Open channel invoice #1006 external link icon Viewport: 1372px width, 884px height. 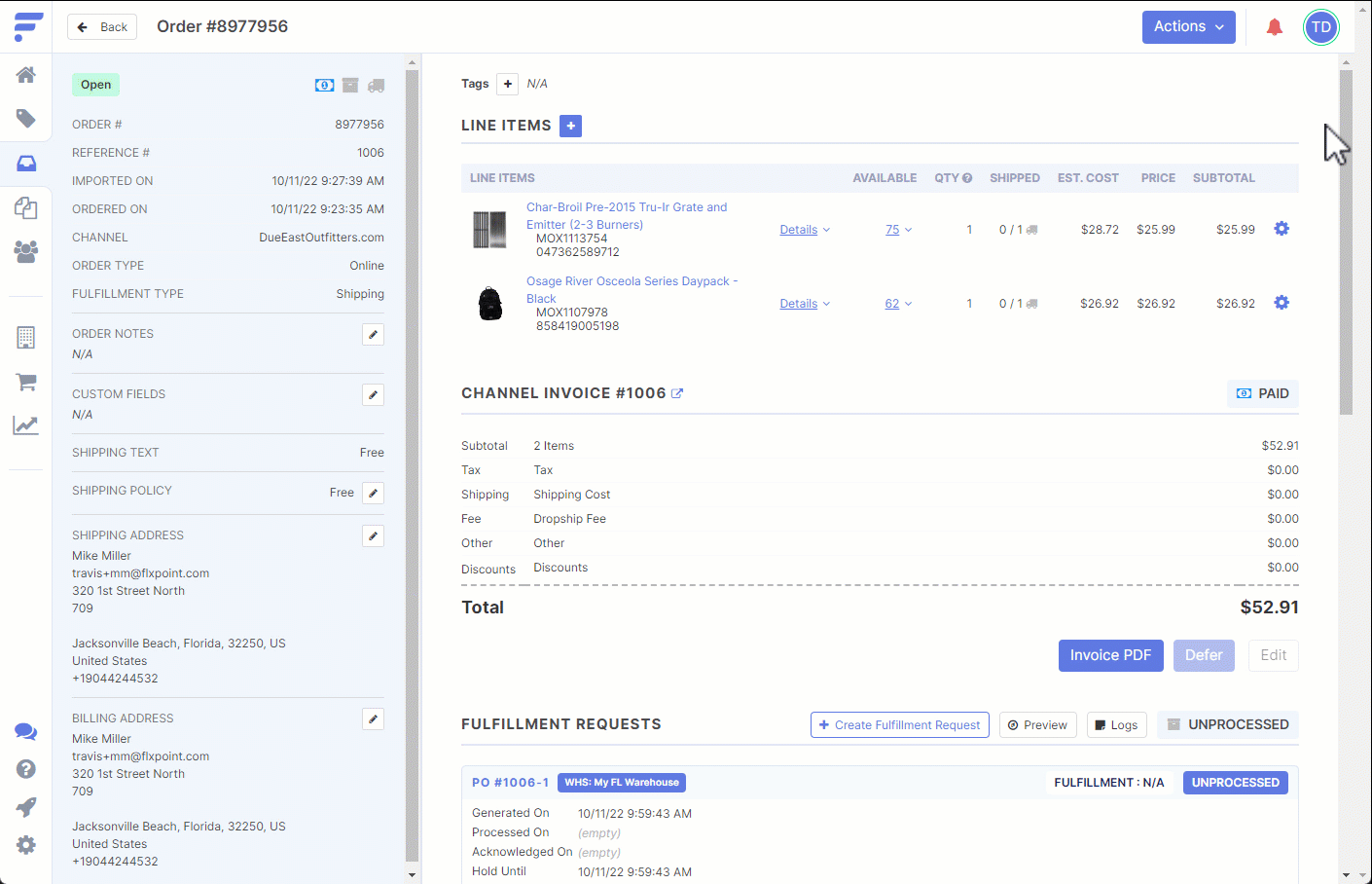pyautogui.click(x=677, y=393)
